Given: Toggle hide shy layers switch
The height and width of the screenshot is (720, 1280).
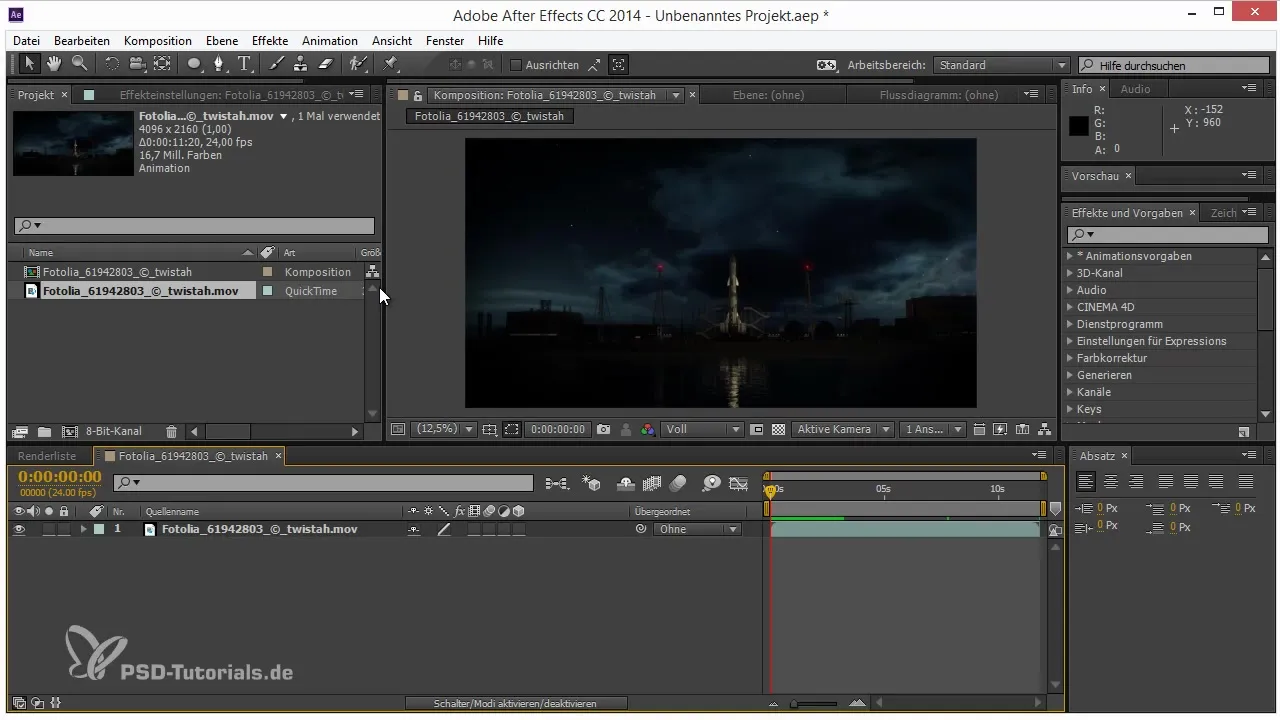Looking at the screenshot, I should 626,484.
